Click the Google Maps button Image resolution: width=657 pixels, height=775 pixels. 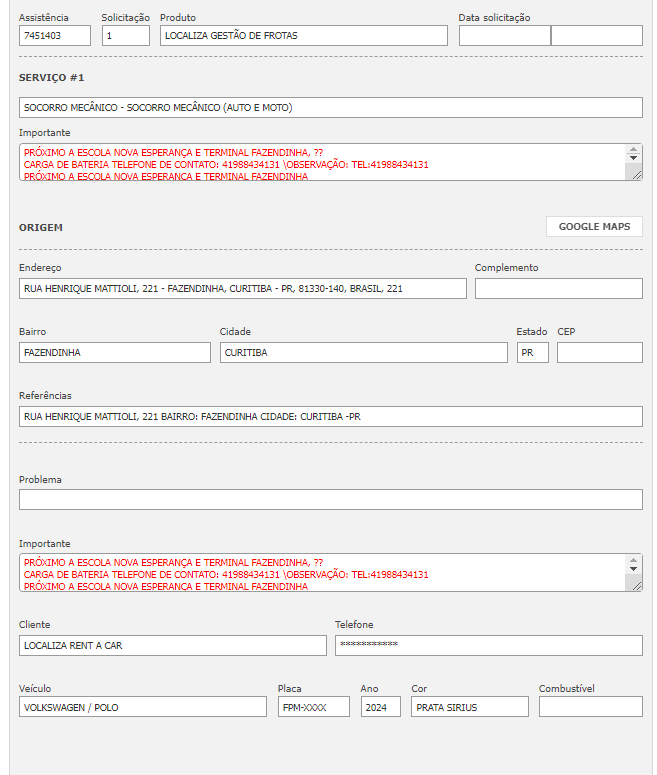pos(594,227)
